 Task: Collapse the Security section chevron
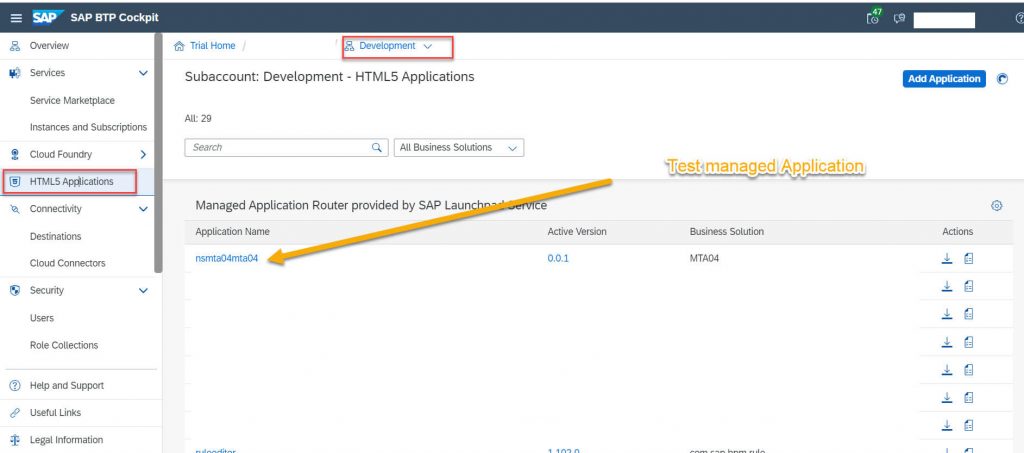(144, 290)
